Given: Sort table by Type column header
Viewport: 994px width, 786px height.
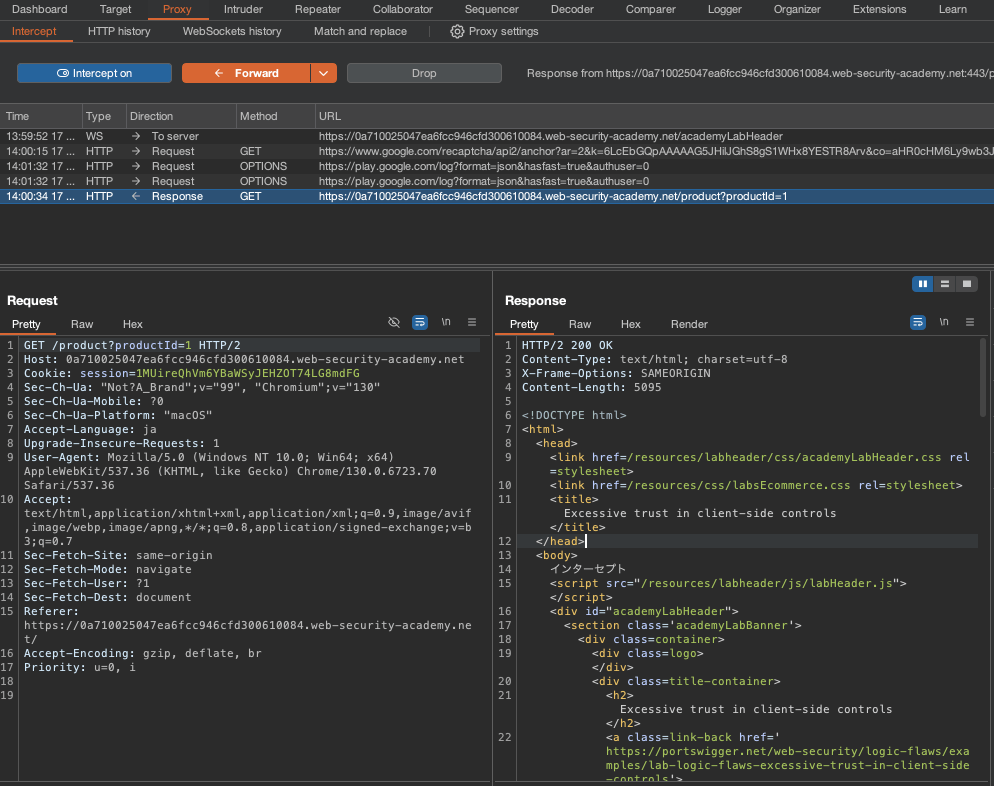Looking at the screenshot, I should click(x=104, y=116).
